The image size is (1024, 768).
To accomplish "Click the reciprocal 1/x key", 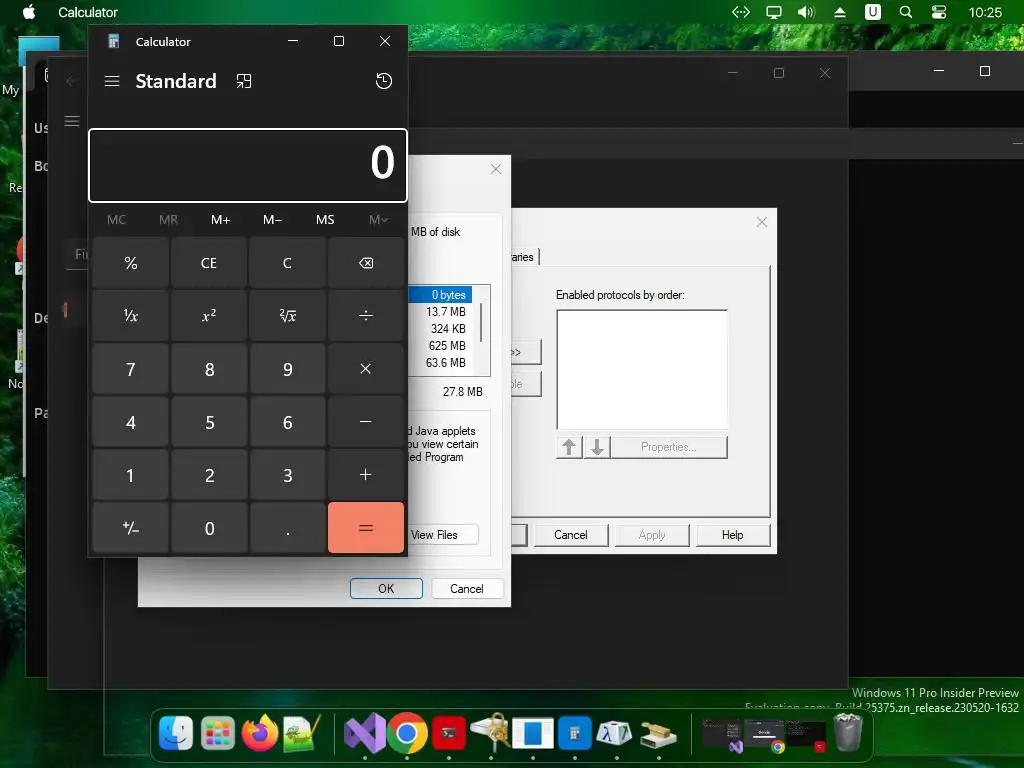I will click(131, 316).
